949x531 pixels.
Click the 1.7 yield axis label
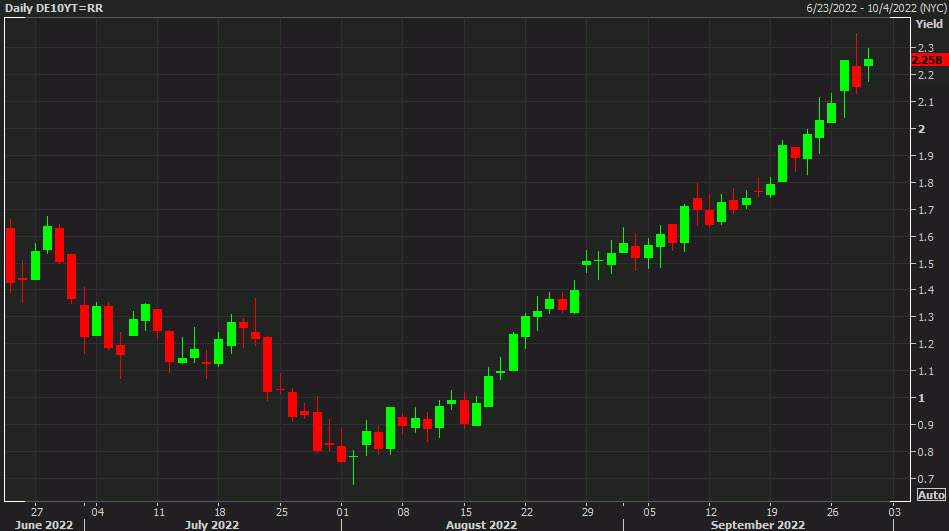click(925, 210)
